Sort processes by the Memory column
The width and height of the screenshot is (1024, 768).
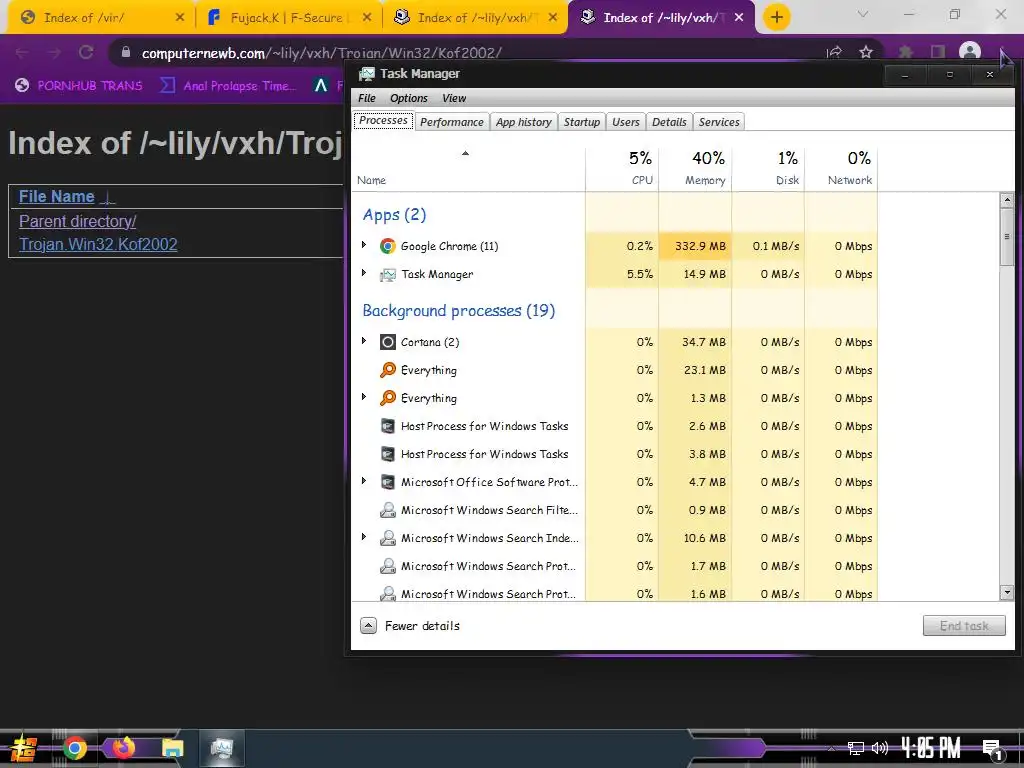[695, 168]
